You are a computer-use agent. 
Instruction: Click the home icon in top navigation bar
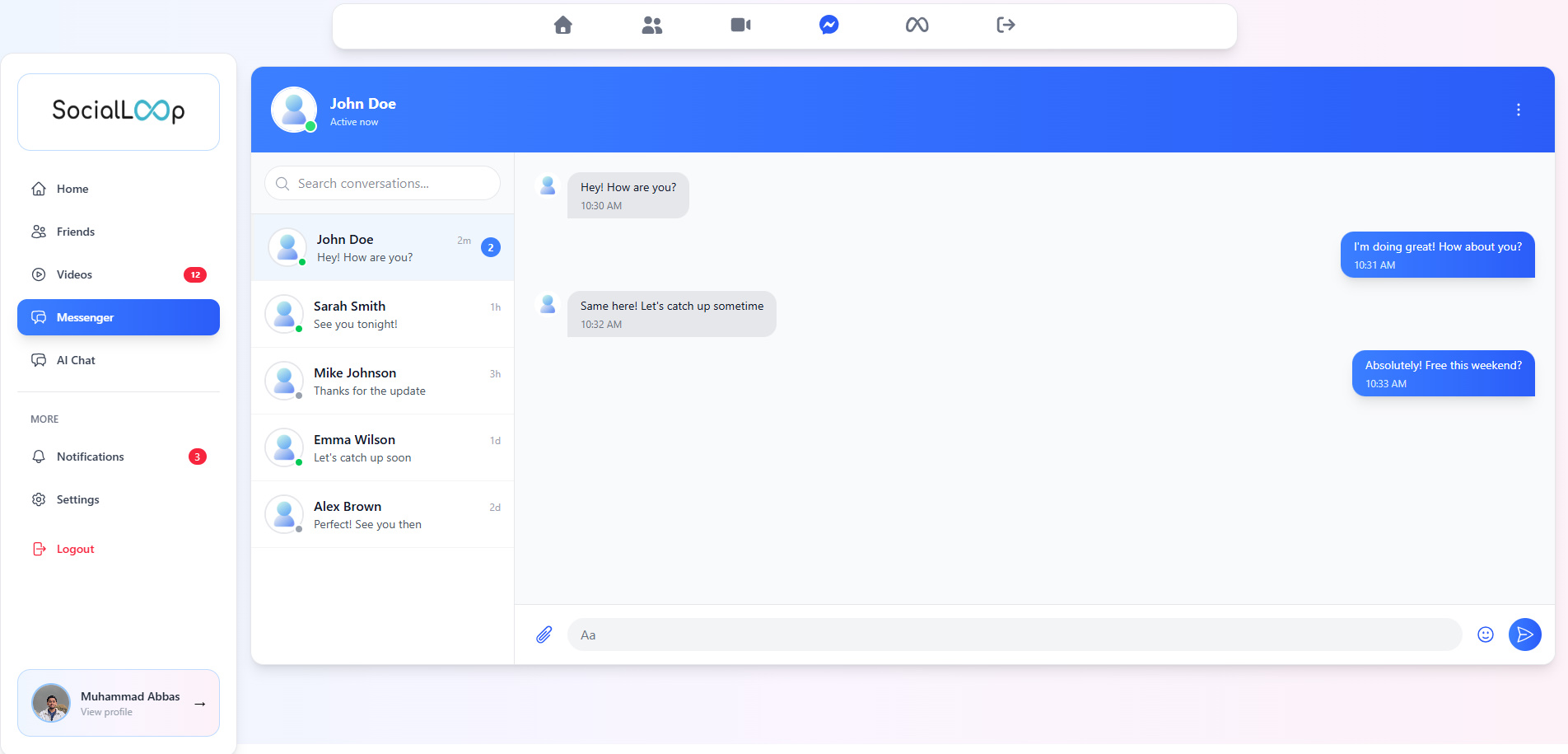click(x=563, y=26)
